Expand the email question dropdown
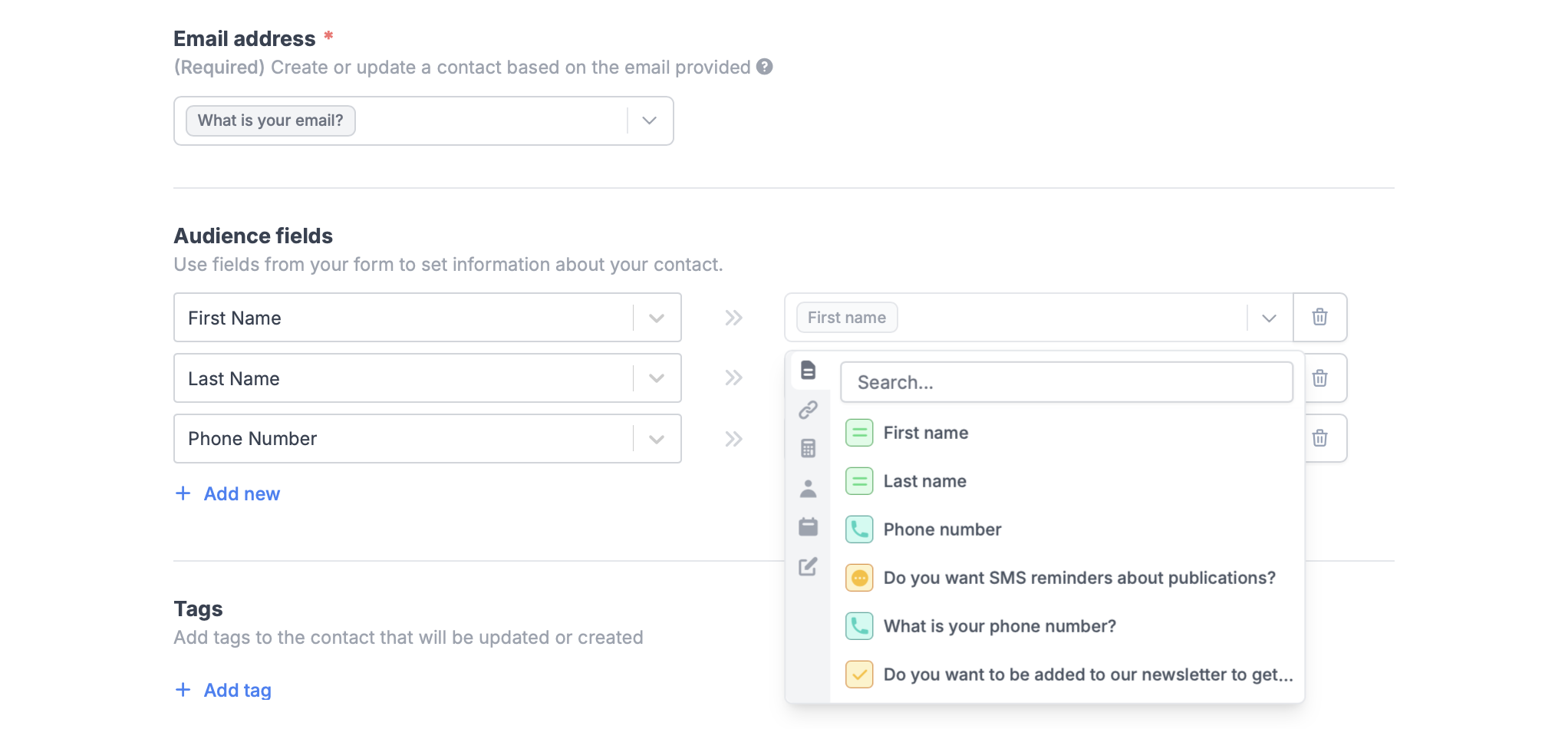Image resolution: width=1568 pixels, height=729 pixels. pyautogui.click(x=648, y=120)
